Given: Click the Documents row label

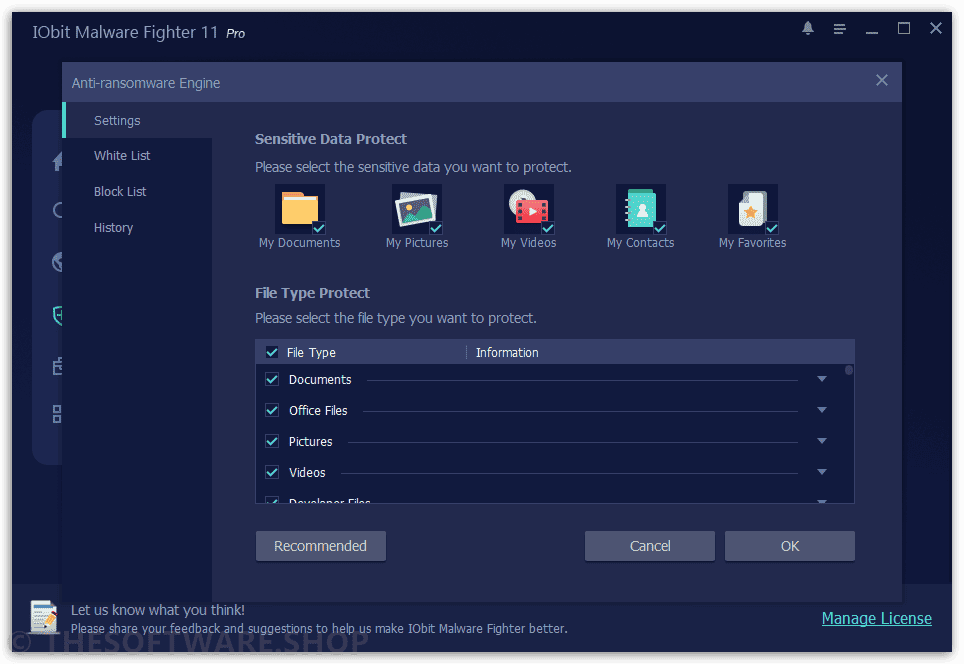Looking at the screenshot, I should point(320,379).
